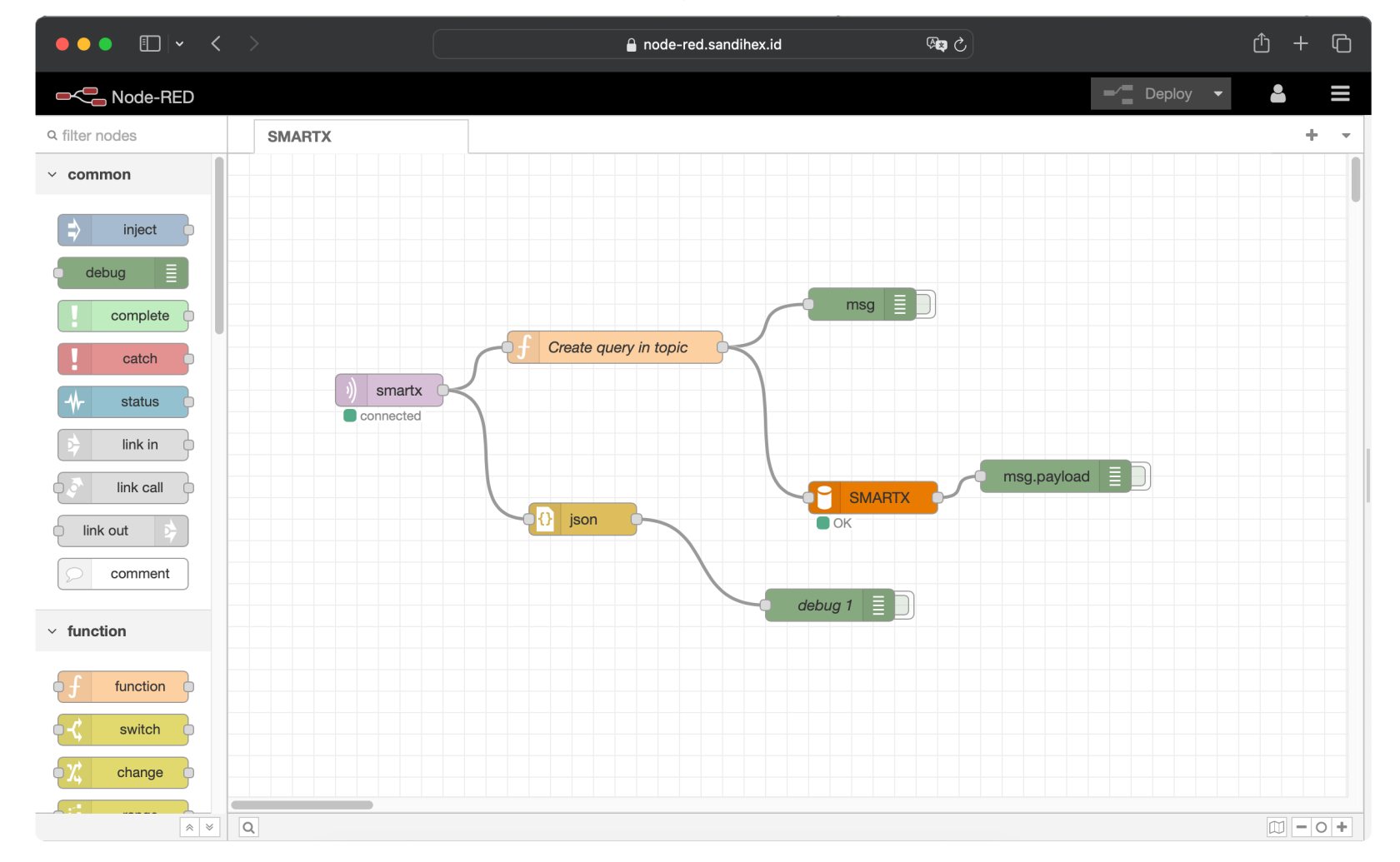Select the json parser node

tap(582, 519)
